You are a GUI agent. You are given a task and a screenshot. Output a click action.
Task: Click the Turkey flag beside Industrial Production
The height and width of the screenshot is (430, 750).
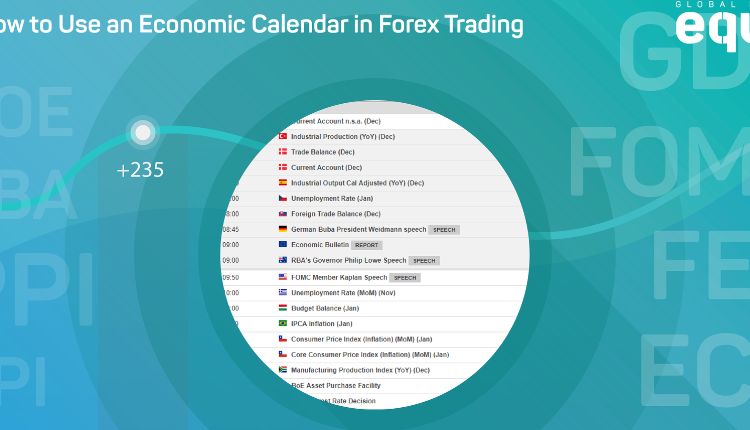point(283,136)
